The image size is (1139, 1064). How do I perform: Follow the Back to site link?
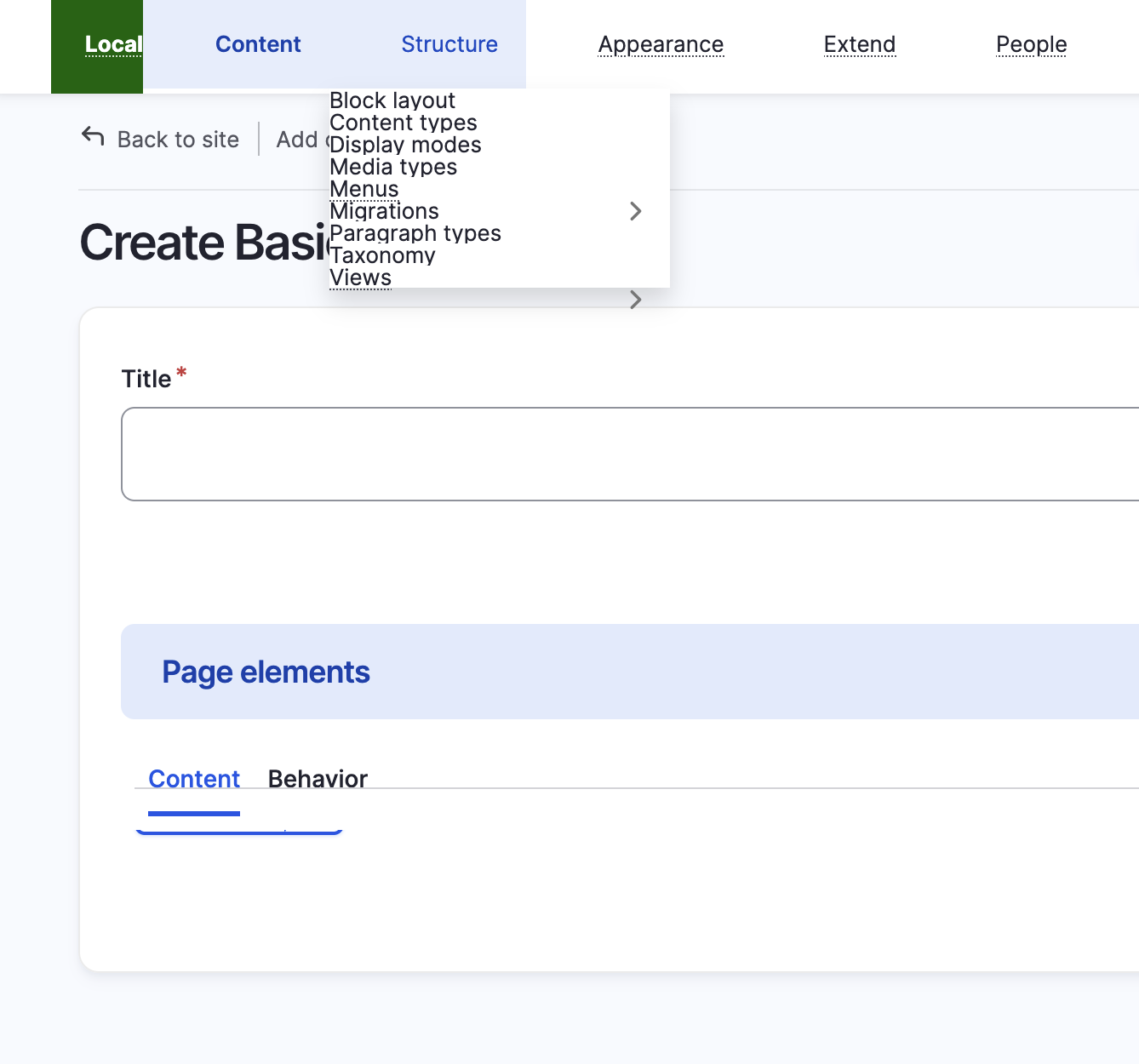[x=177, y=139]
